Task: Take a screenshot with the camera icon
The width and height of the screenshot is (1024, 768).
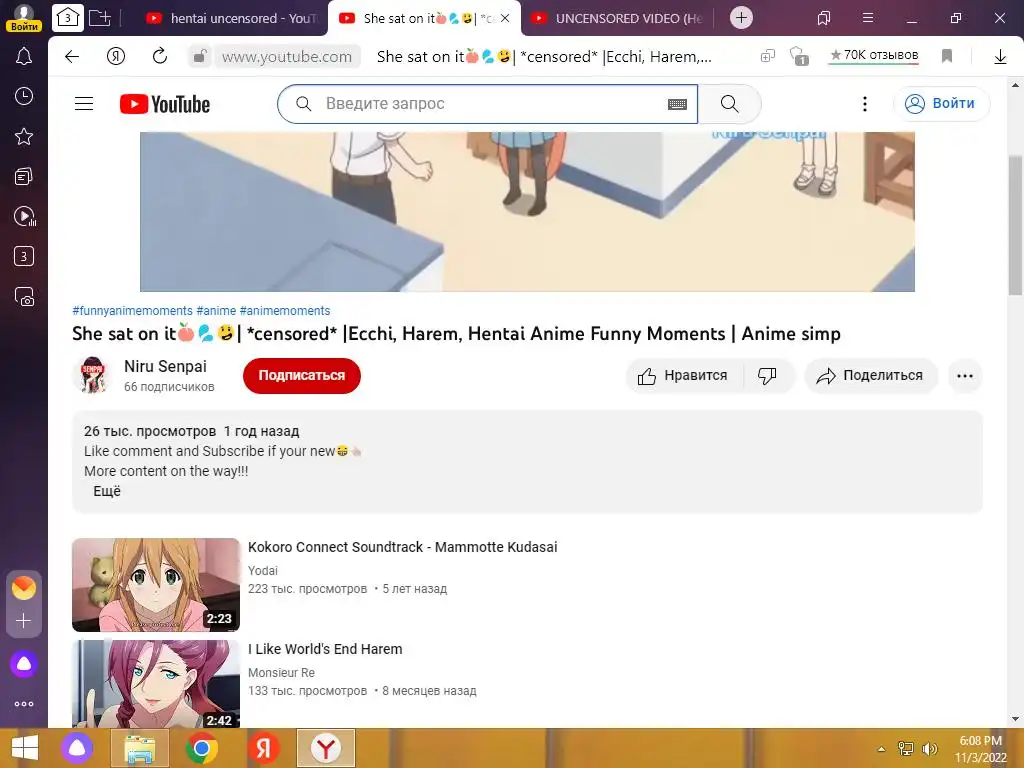Action: tap(24, 296)
